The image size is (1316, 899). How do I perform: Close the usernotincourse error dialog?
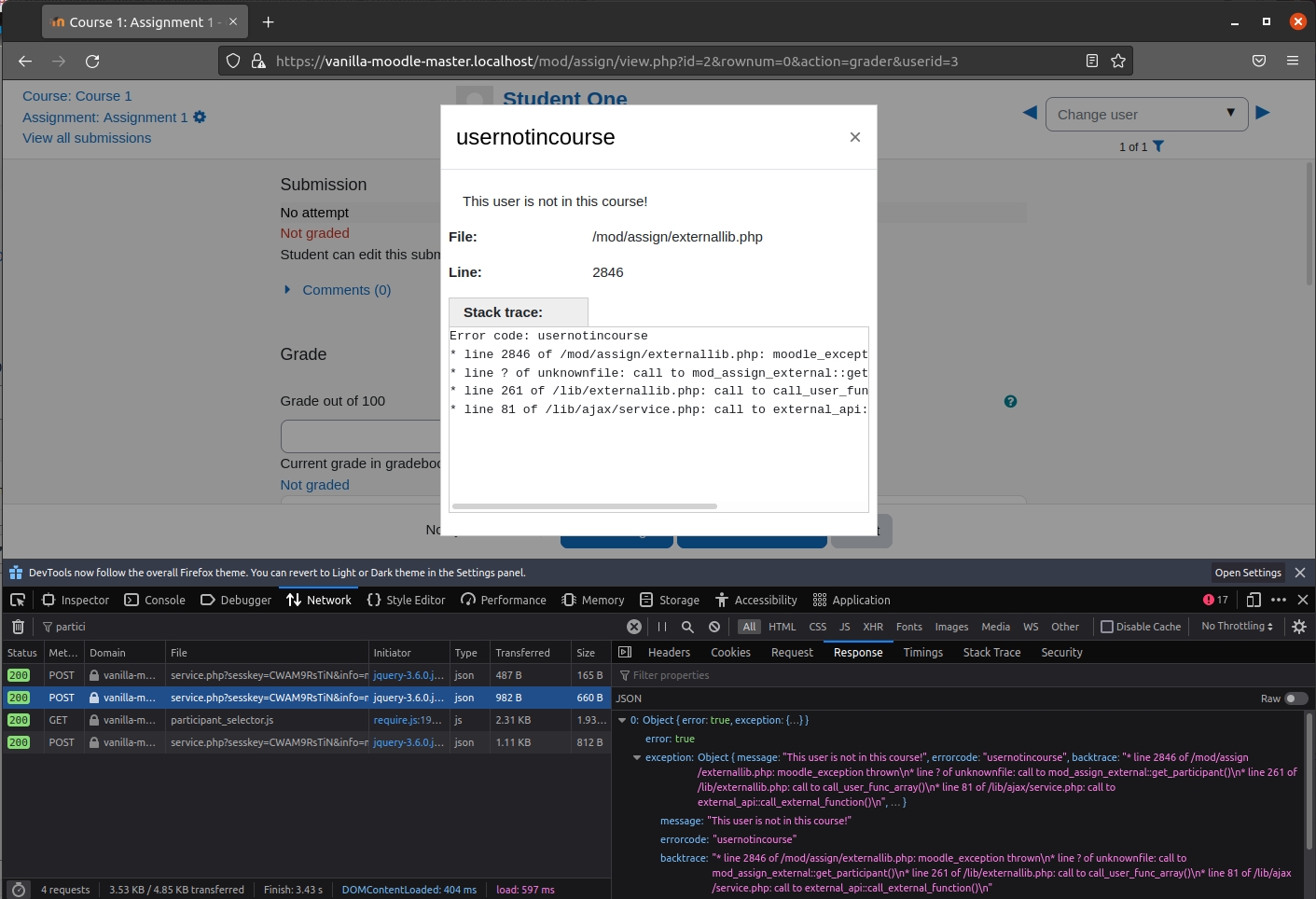(x=855, y=137)
